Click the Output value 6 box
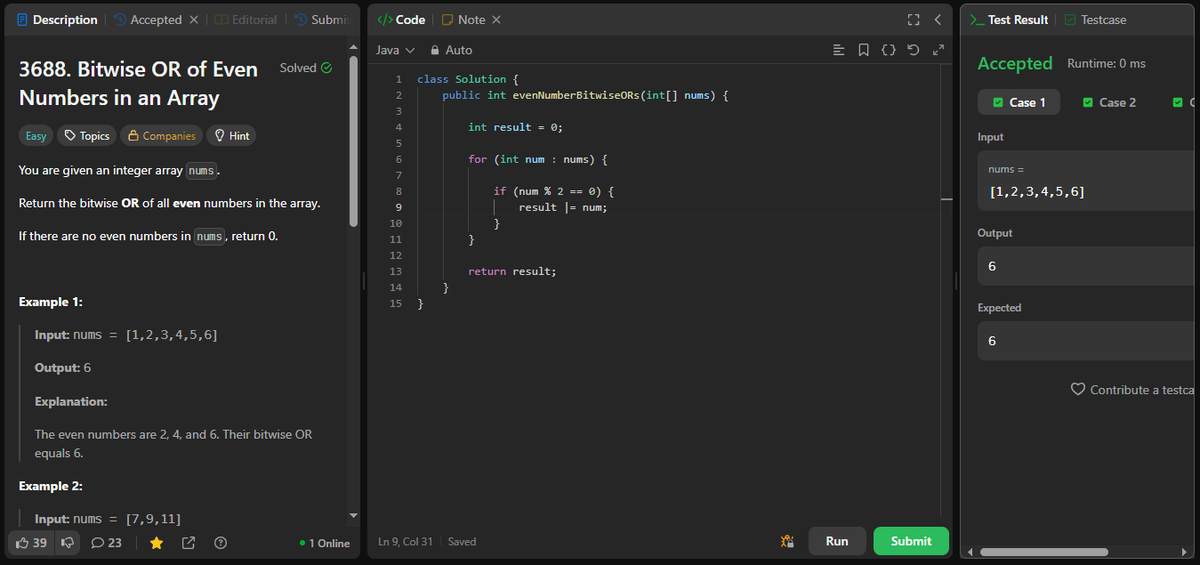The height and width of the screenshot is (565, 1200). pos(1088,266)
